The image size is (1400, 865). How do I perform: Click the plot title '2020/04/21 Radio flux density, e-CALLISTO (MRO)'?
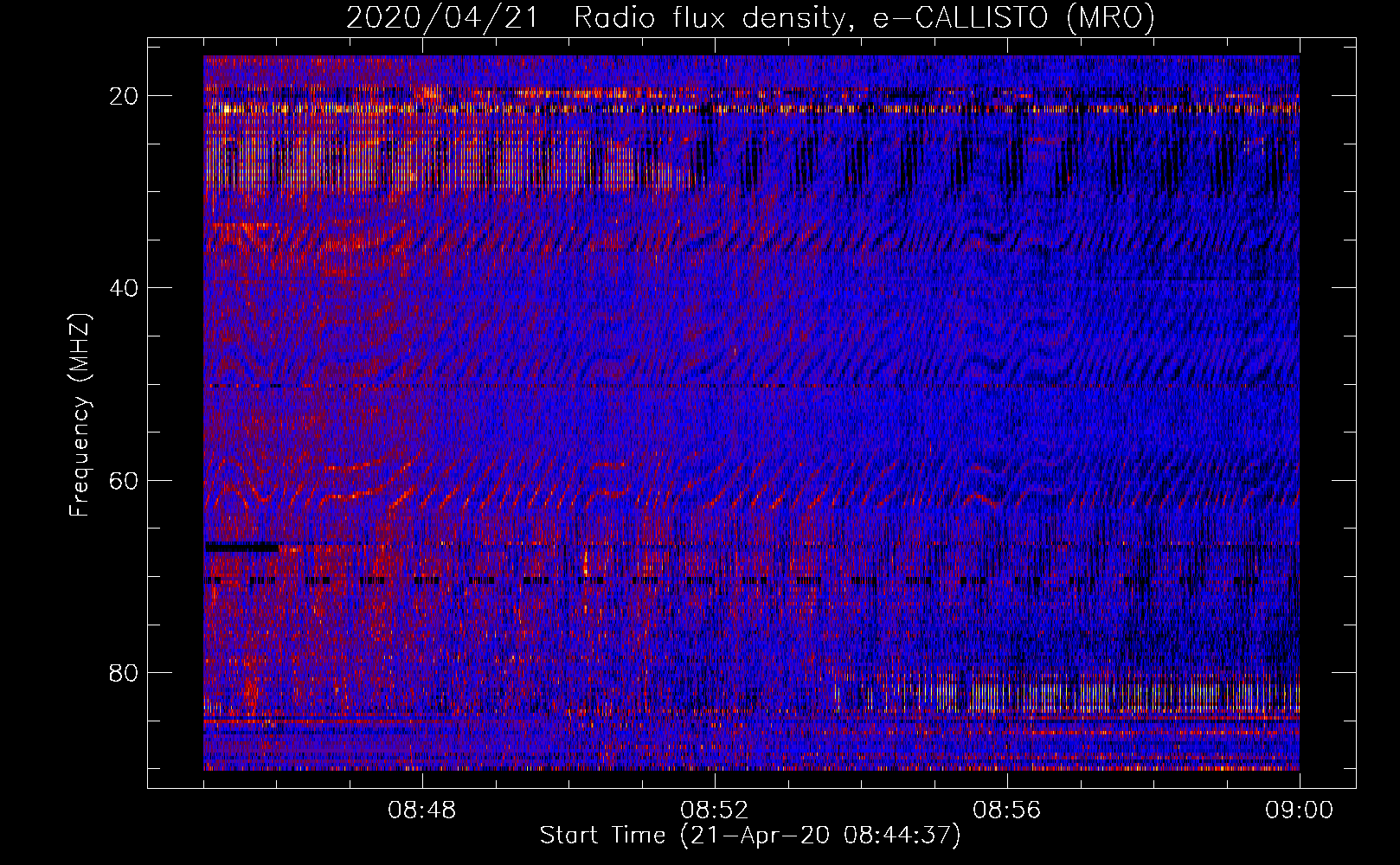750,17
